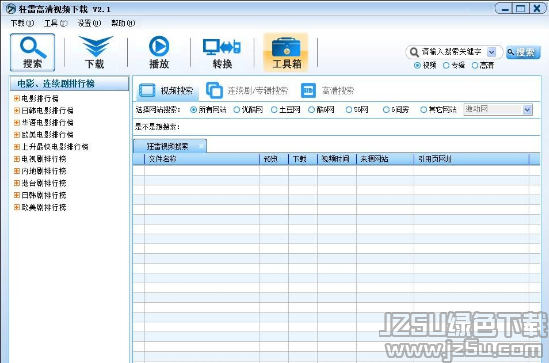549x363 pixels.
Task: Expand the 上升最快电影排行榜 tree node
Action: coord(16,147)
